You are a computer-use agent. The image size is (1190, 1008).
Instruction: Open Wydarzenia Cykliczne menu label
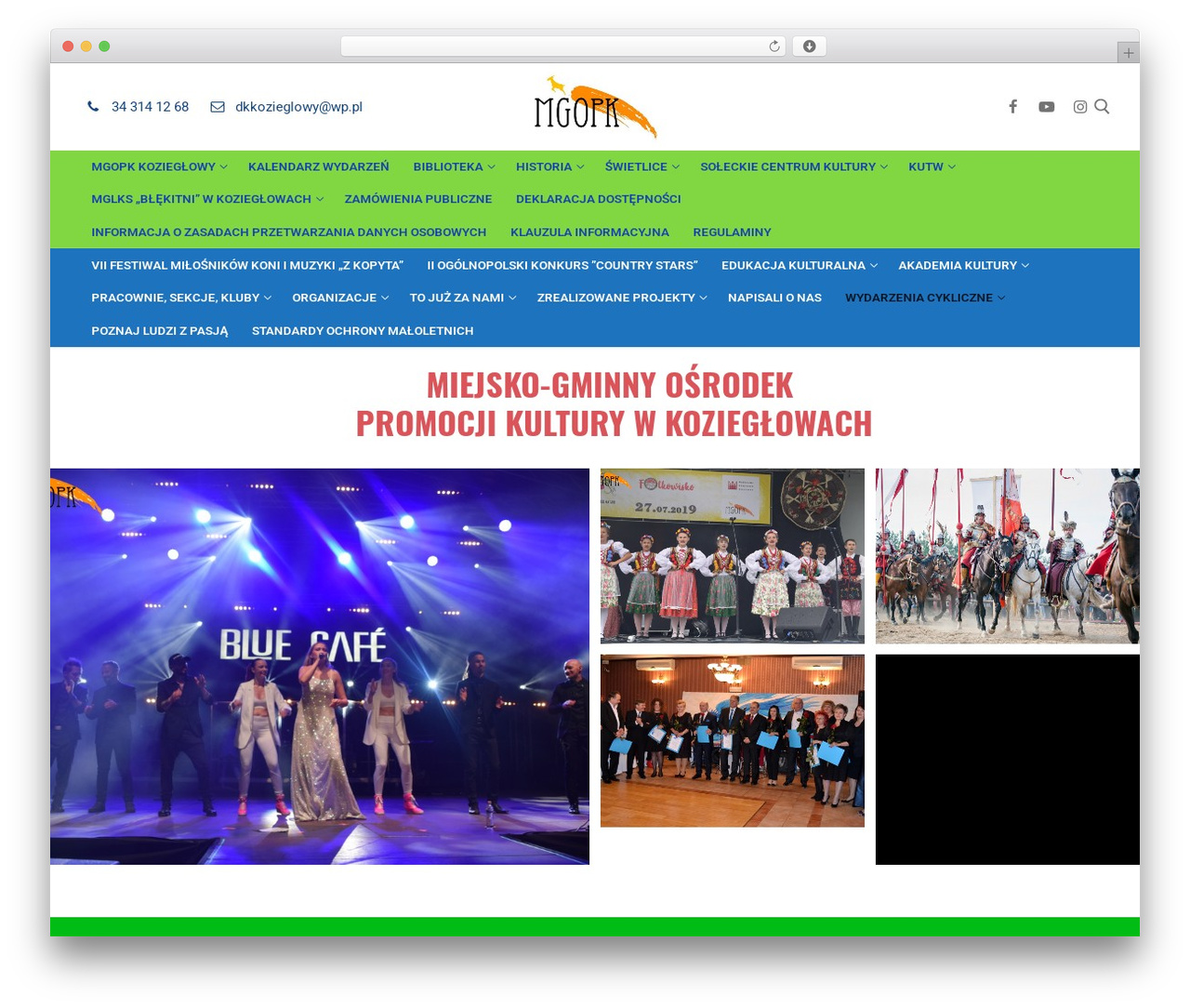tap(919, 298)
